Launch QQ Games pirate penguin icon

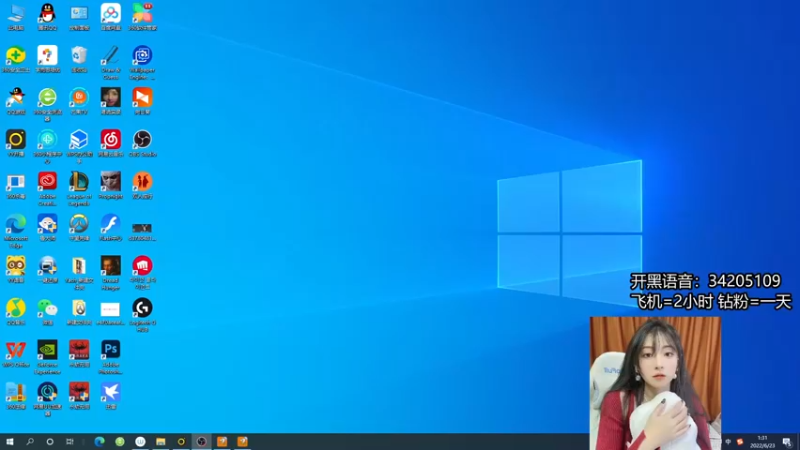tap(16, 101)
